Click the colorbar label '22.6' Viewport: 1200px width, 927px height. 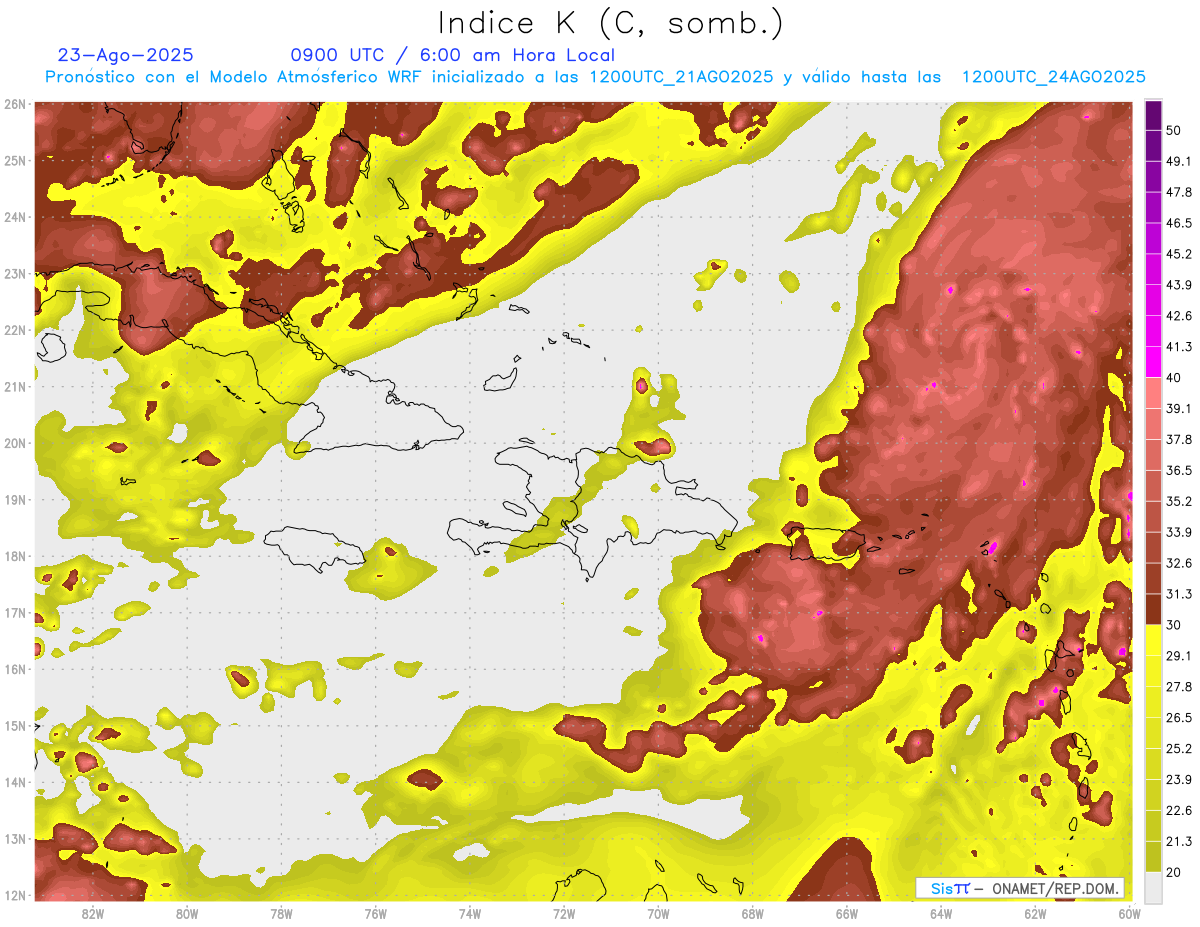tap(1178, 811)
